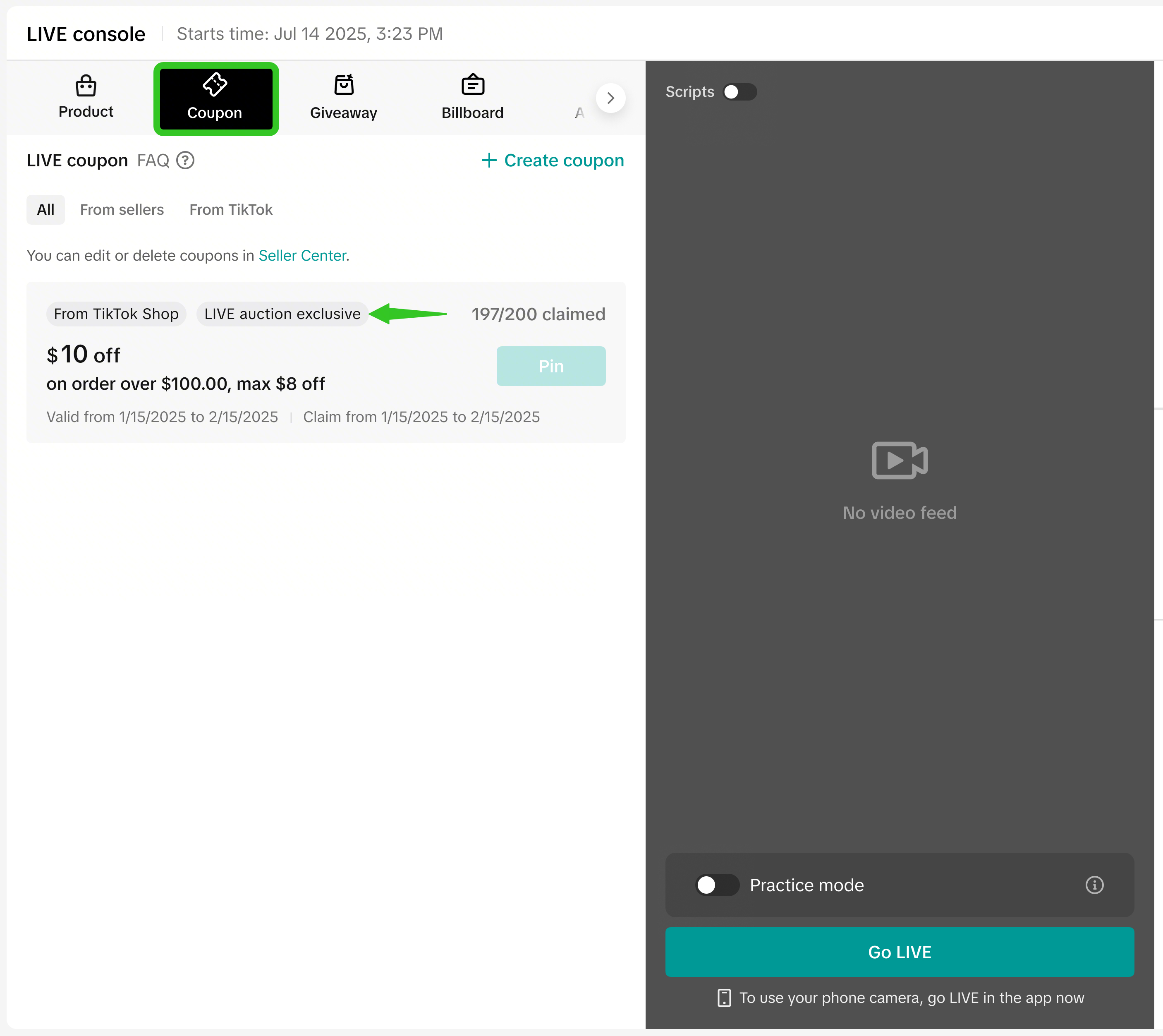Open the Billboard tab
The width and height of the screenshot is (1163, 1036).
[x=472, y=97]
